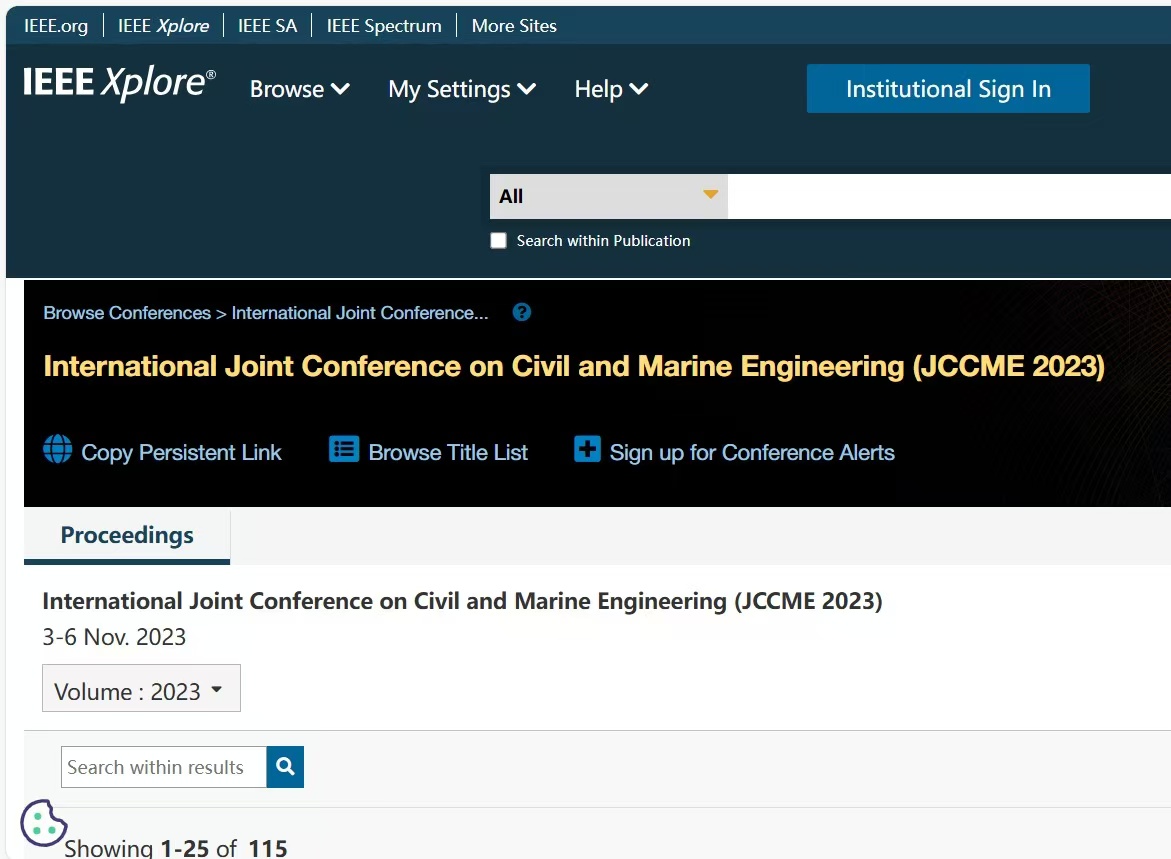The width and height of the screenshot is (1171, 859).
Task: Click the globe Copy Persistent Link icon
Action: (58, 450)
